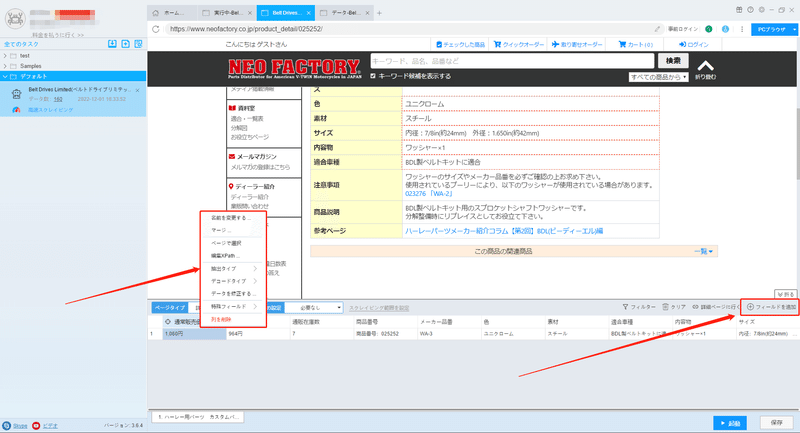Close the データ-Bel tab
Screen dimensions: 800x433
click(x=367, y=13)
